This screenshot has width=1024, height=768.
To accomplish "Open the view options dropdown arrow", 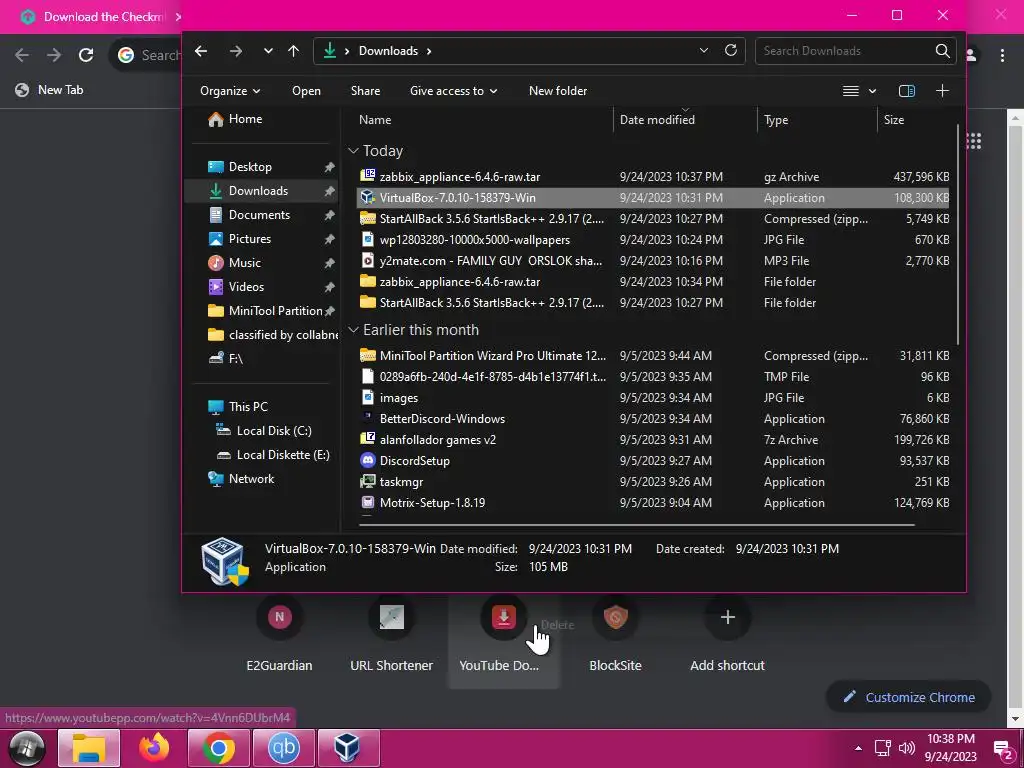I will pos(872,91).
